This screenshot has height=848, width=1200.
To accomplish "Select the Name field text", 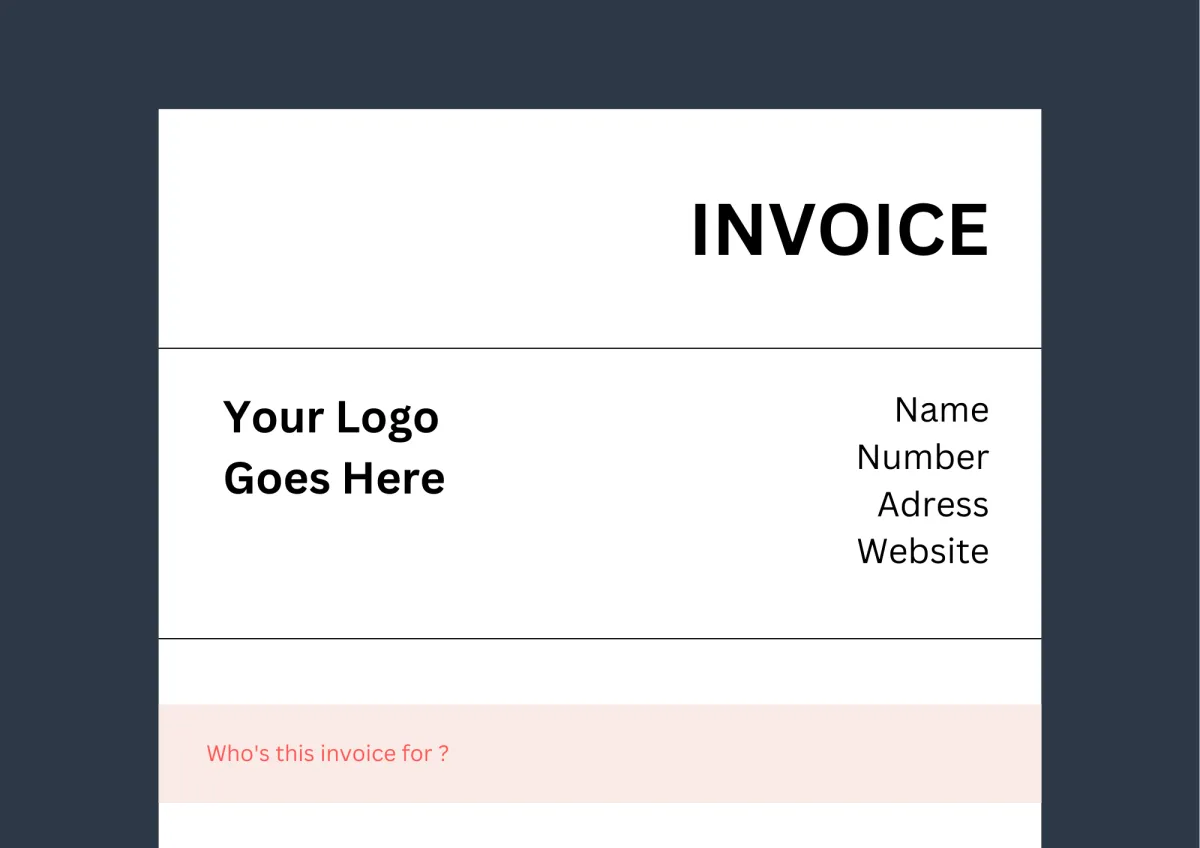I will tap(942, 409).
